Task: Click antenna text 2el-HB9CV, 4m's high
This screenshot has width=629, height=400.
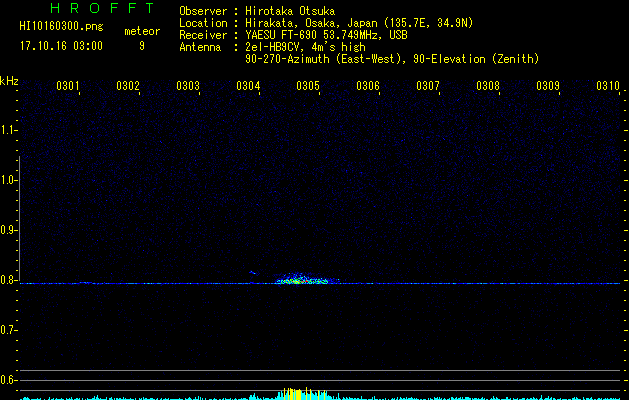Action: (x=305, y=47)
